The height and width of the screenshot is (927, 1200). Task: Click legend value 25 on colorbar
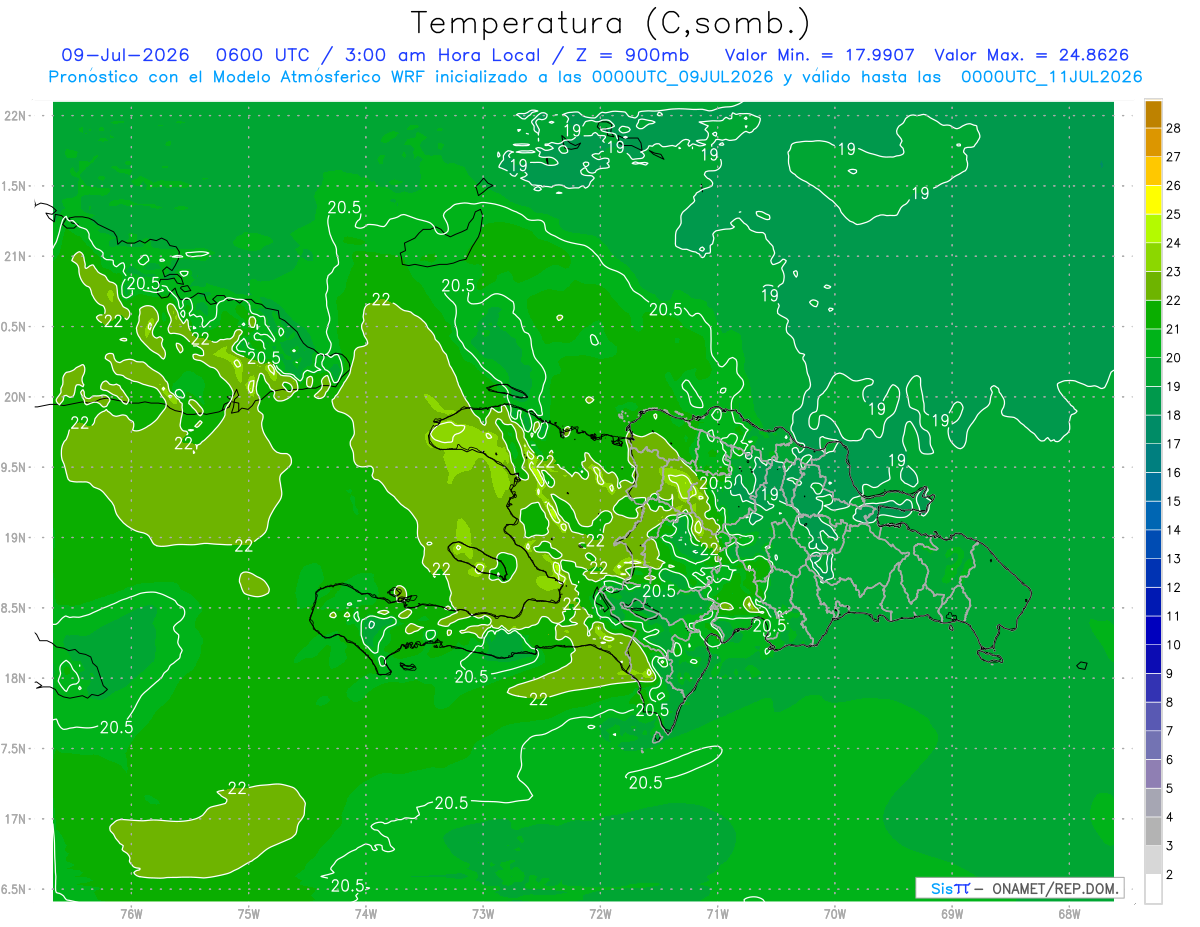tap(1174, 214)
